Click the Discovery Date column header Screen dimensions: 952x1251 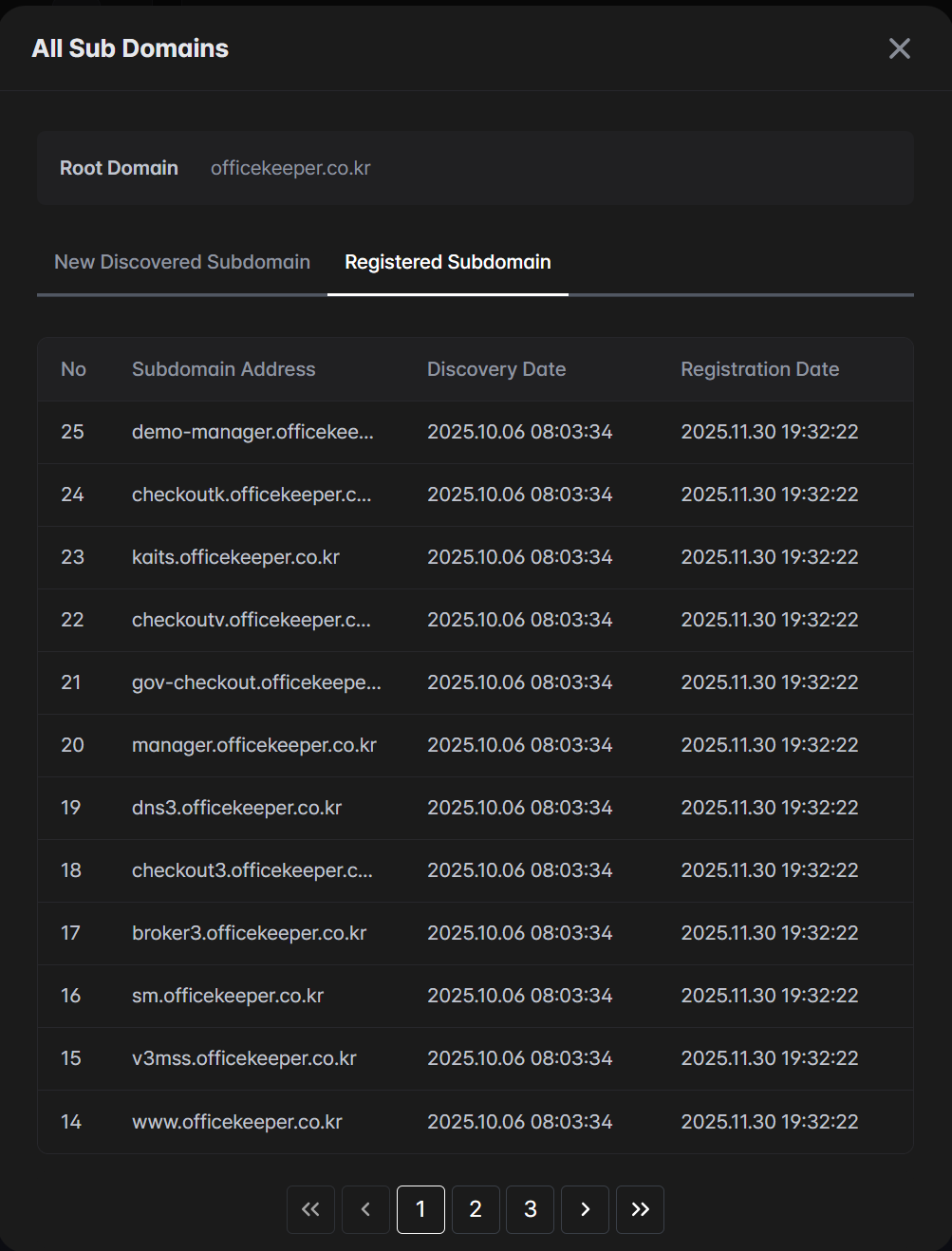pos(495,369)
